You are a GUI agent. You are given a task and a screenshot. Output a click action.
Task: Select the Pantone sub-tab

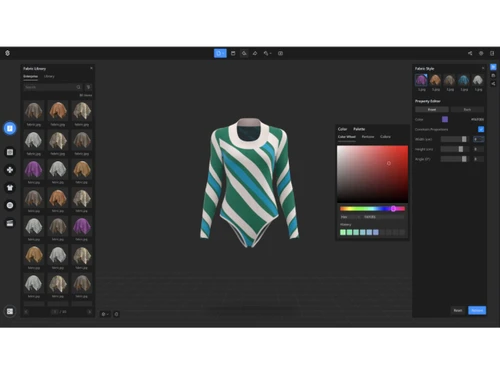[368, 137]
